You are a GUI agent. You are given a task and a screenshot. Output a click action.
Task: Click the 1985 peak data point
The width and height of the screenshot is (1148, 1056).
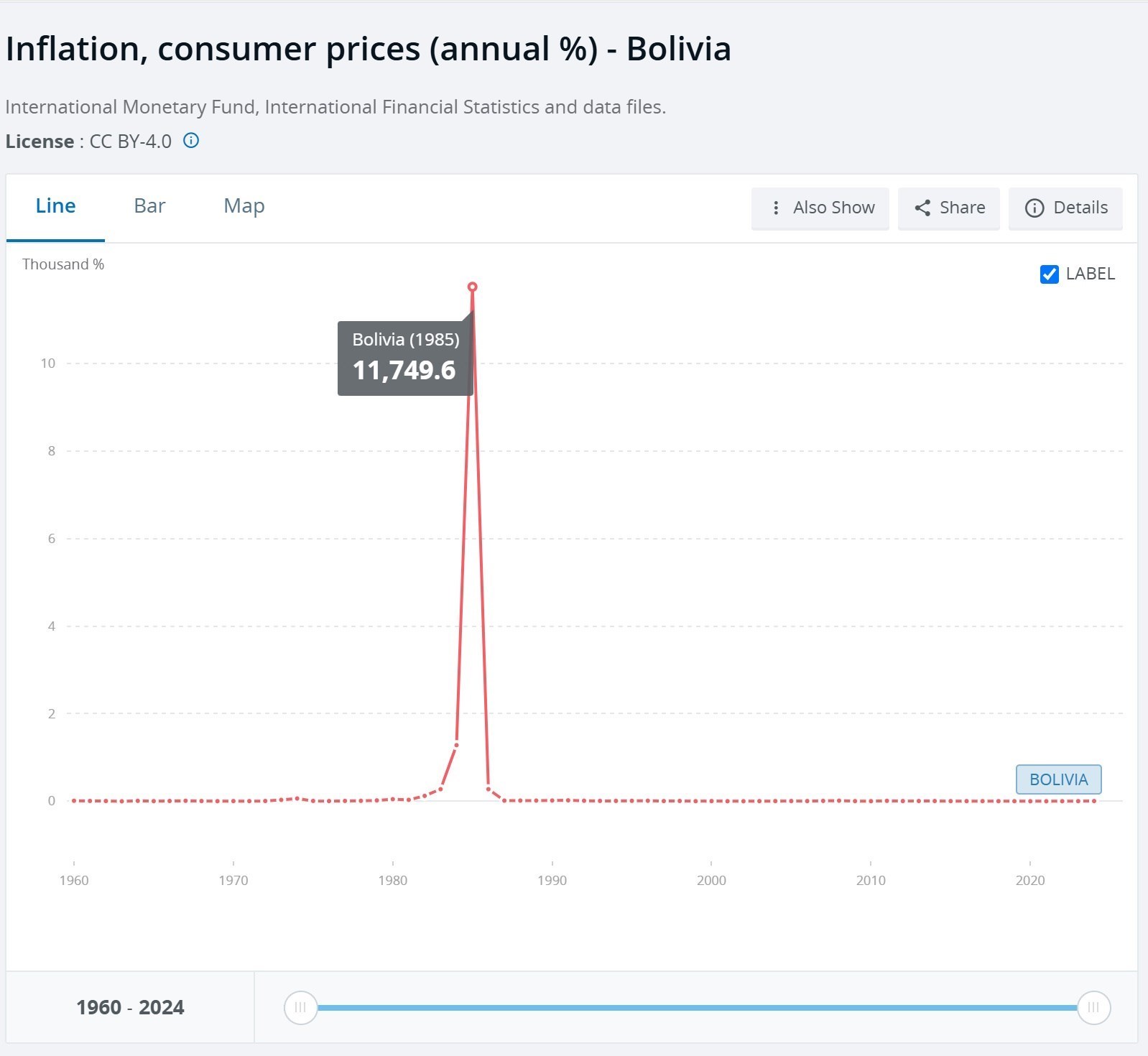coord(472,287)
